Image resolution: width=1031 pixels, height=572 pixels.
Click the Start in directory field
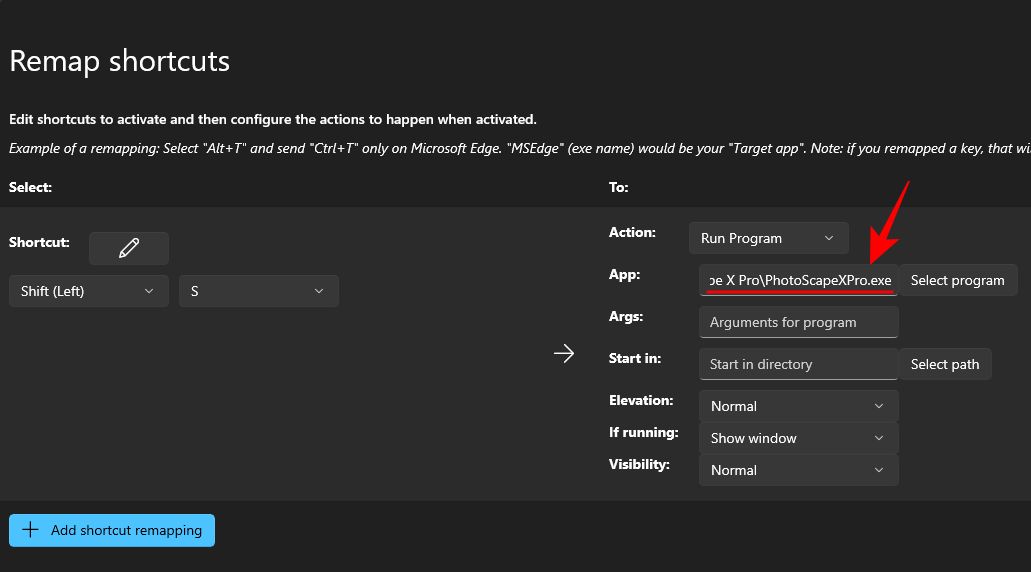798,364
